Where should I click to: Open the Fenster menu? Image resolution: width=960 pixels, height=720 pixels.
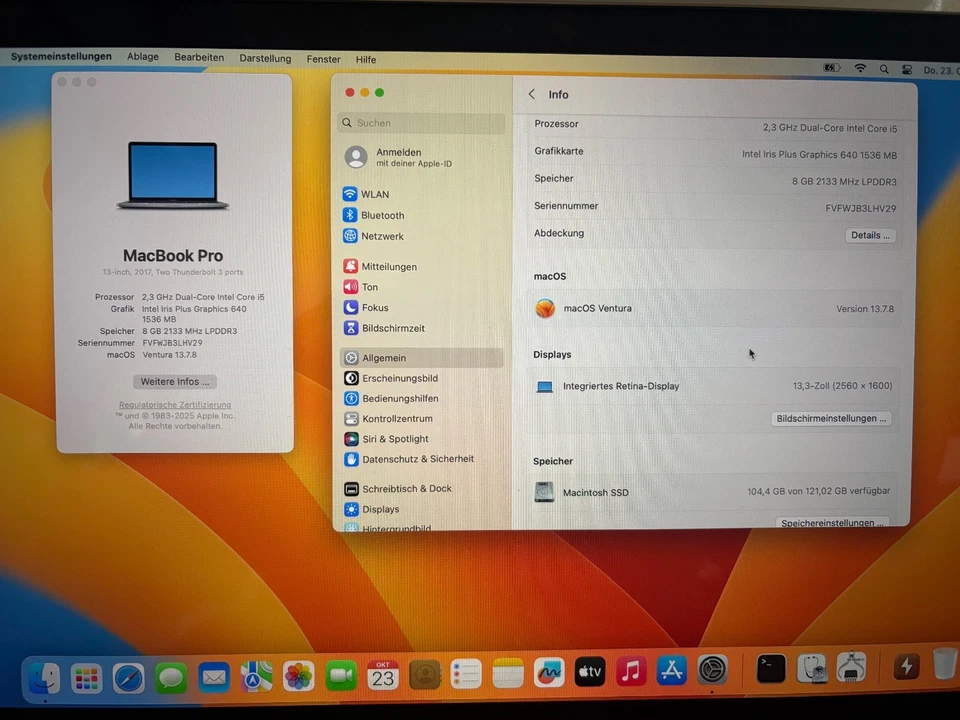(323, 59)
